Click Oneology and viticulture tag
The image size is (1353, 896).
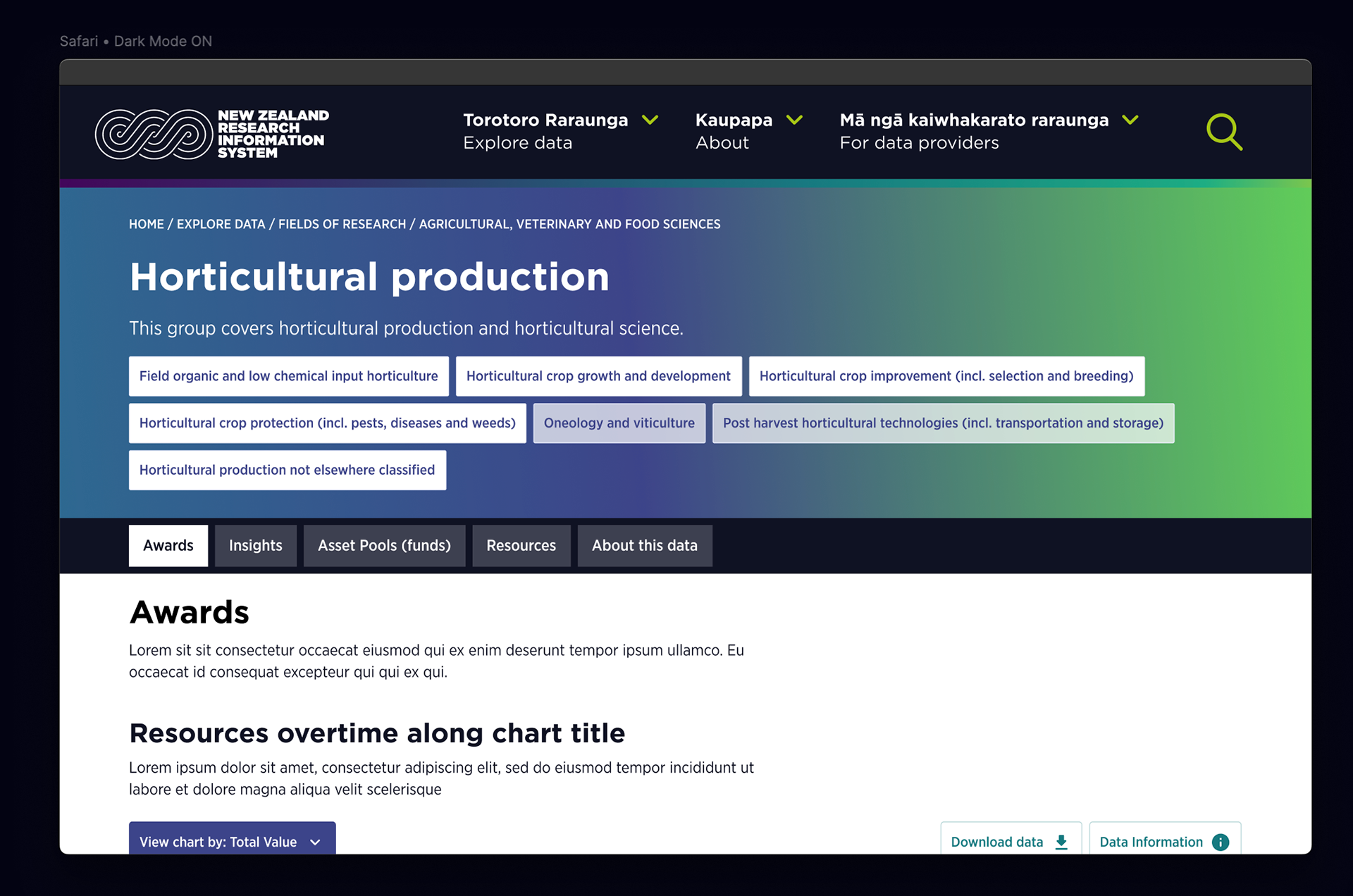click(619, 423)
